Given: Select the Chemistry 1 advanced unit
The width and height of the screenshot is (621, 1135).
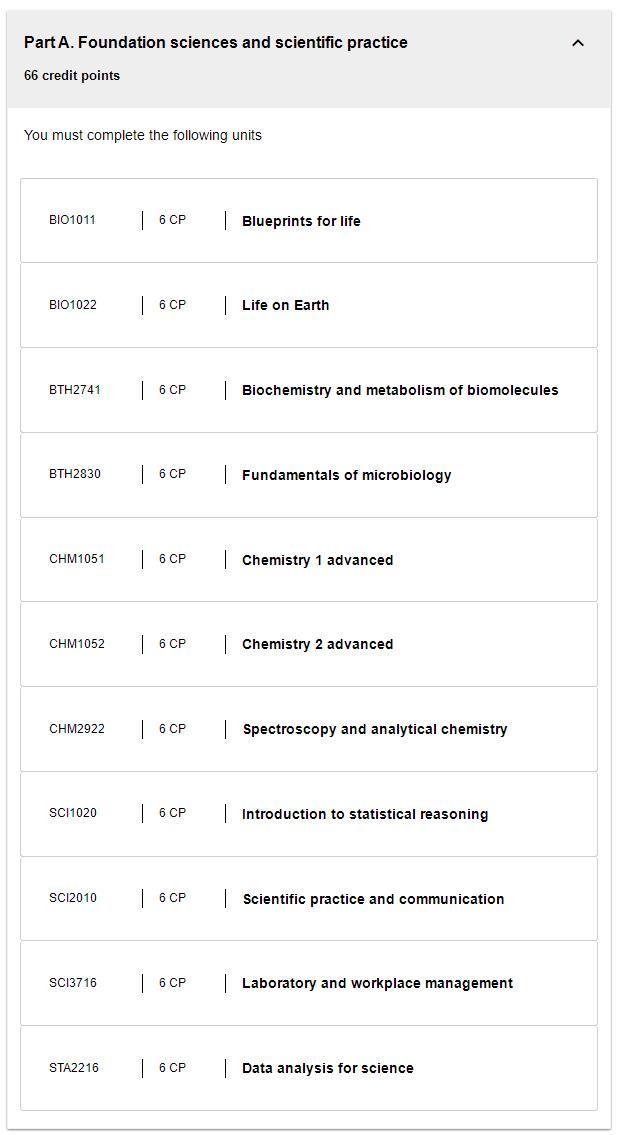Looking at the screenshot, I should click(309, 560).
